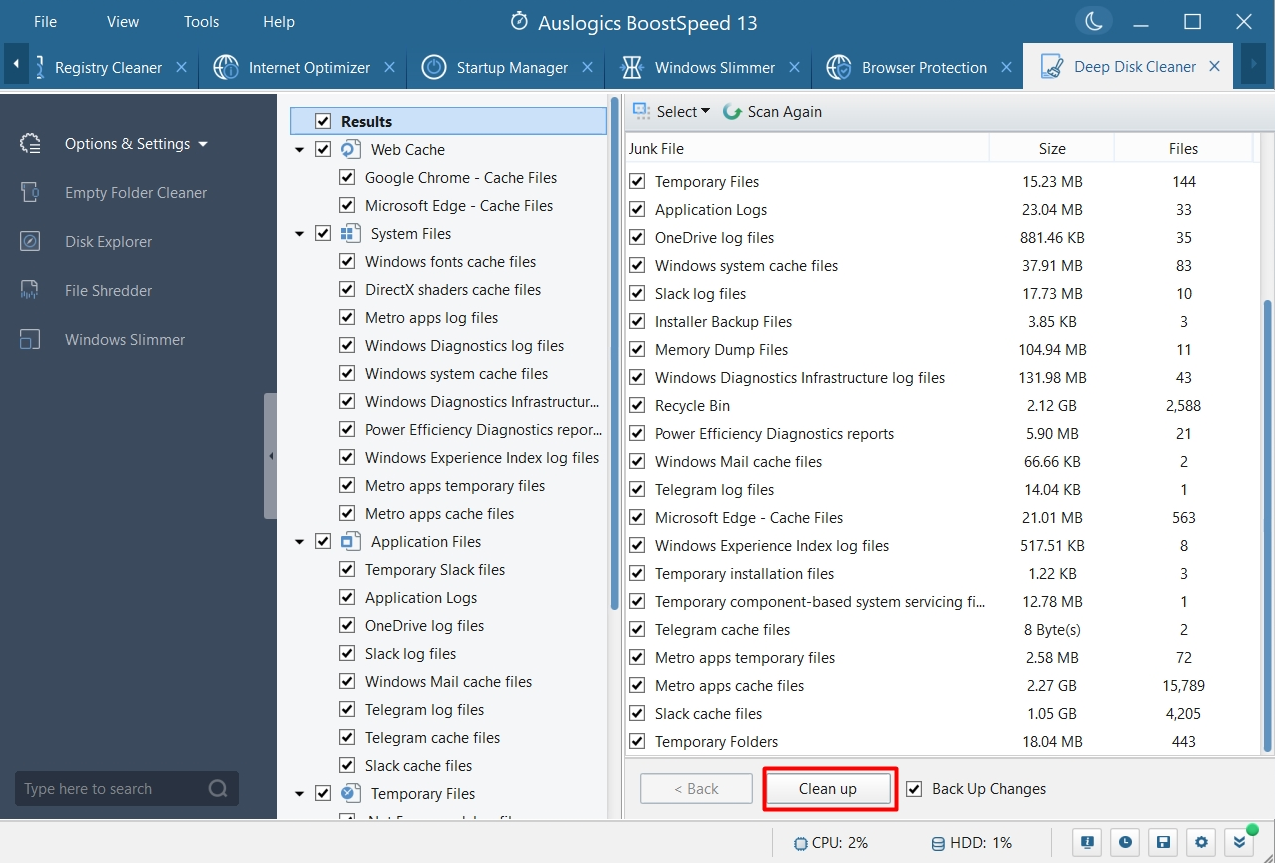
Task: Click the HDD disk icon in status bar
Action: point(938,843)
